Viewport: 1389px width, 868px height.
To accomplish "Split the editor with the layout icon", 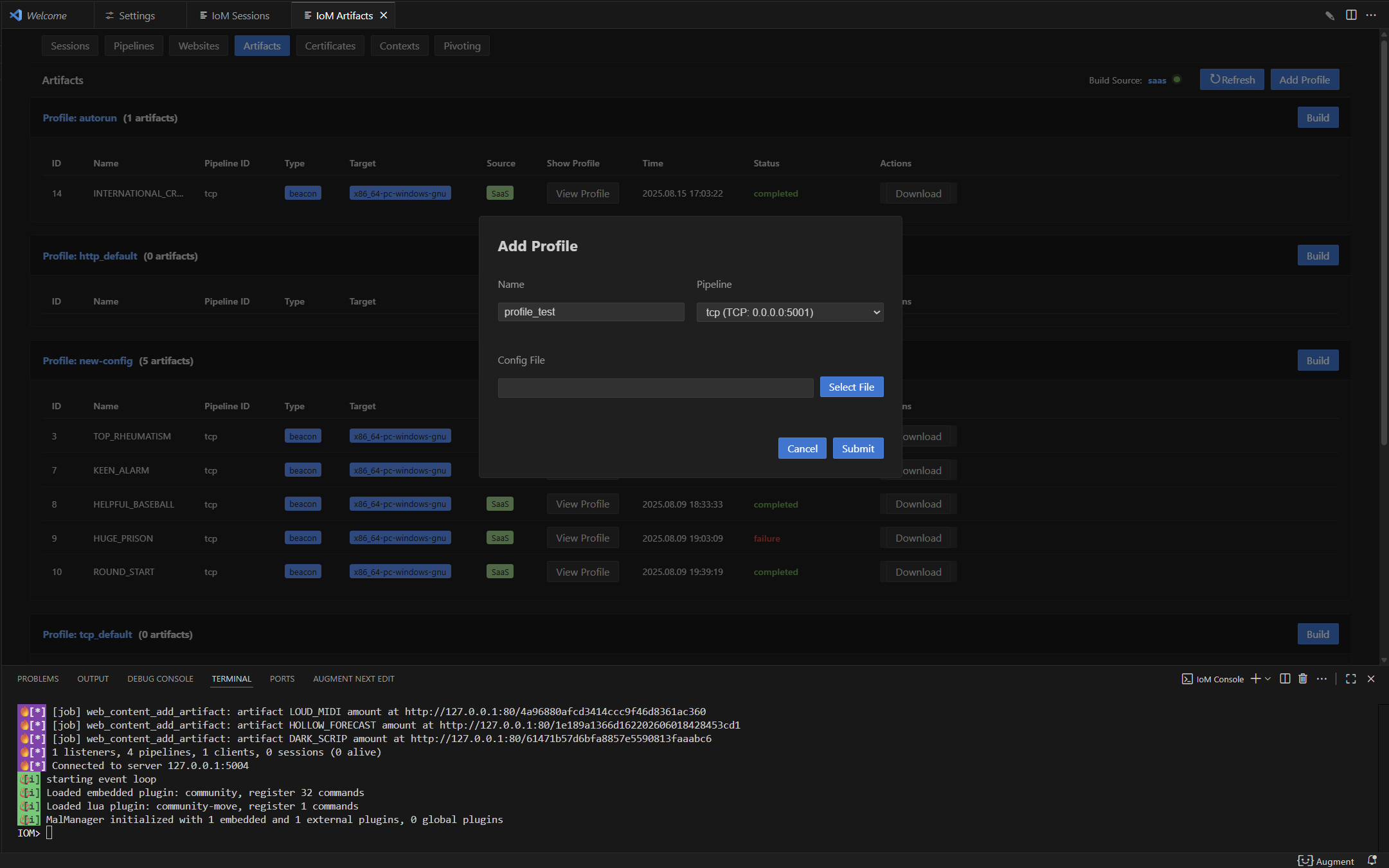I will [1351, 15].
